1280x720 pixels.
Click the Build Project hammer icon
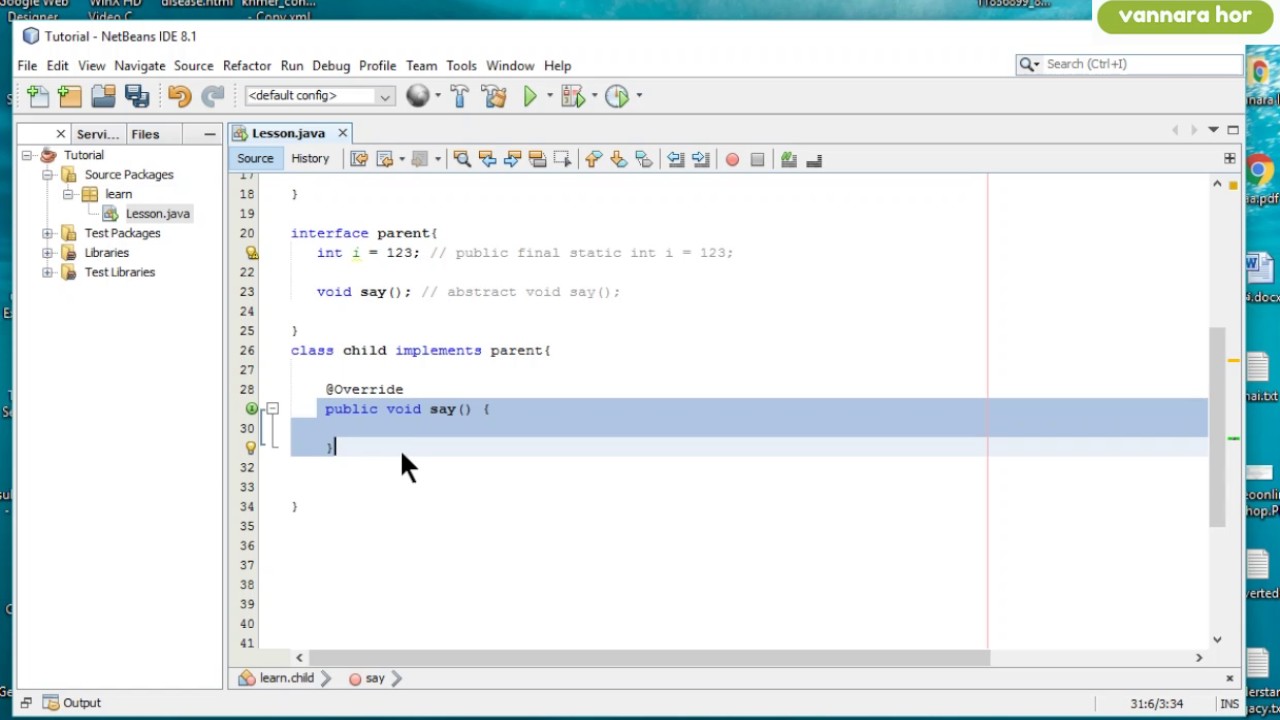[x=460, y=96]
